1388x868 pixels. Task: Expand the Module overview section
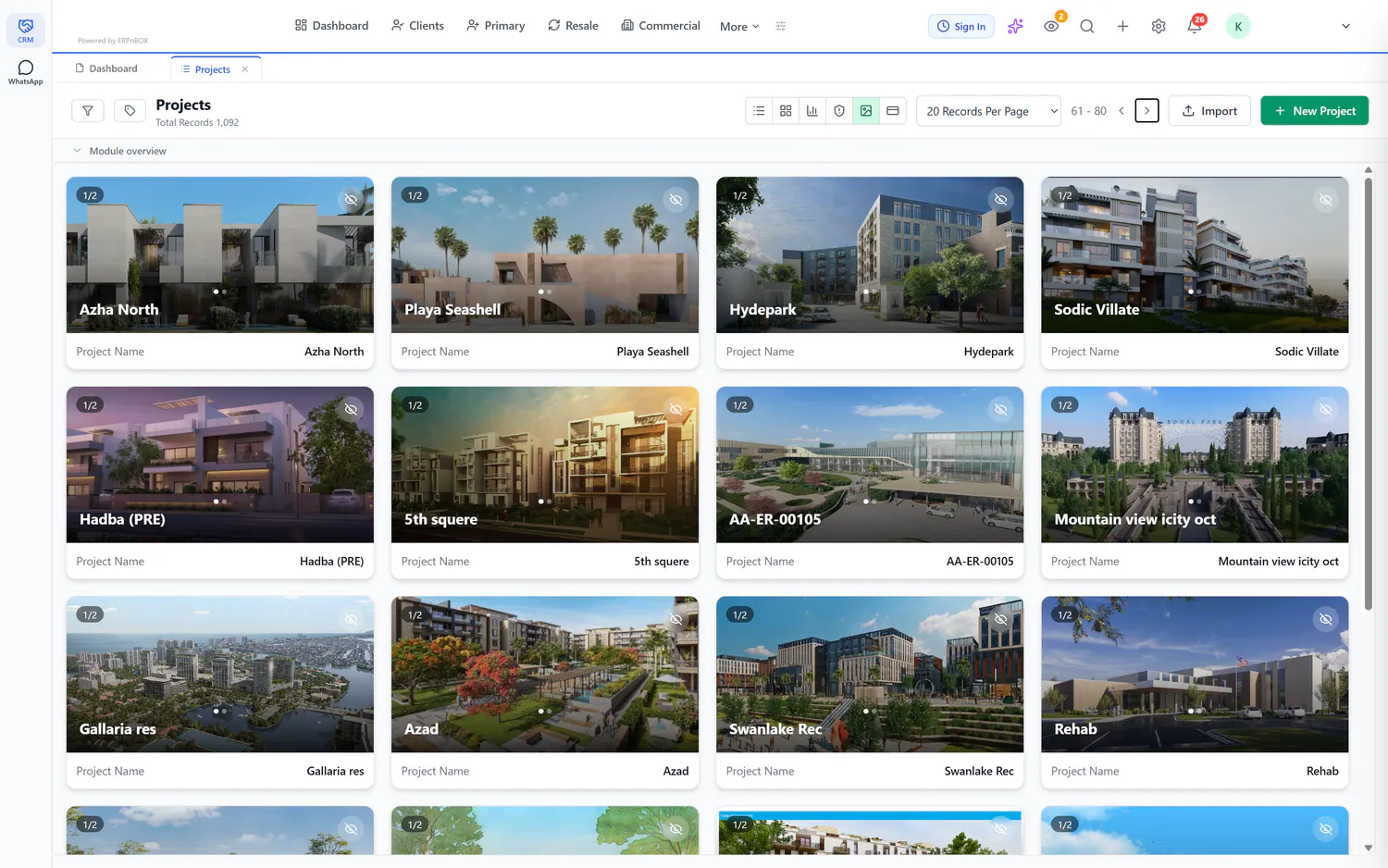(120, 151)
